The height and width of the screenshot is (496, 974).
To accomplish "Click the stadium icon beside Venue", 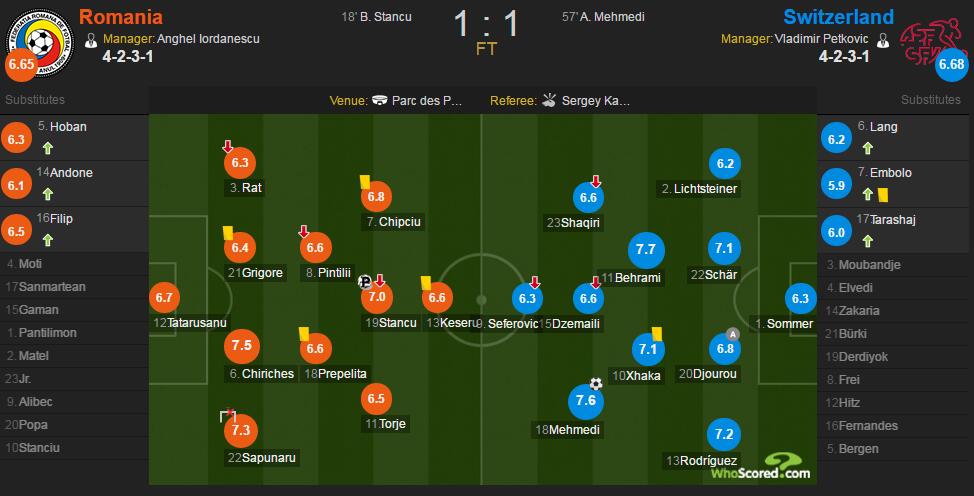I will click(380, 101).
